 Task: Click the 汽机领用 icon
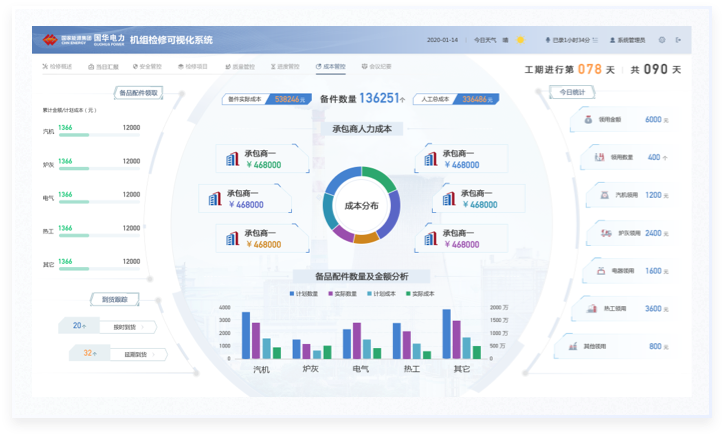pos(602,195)
